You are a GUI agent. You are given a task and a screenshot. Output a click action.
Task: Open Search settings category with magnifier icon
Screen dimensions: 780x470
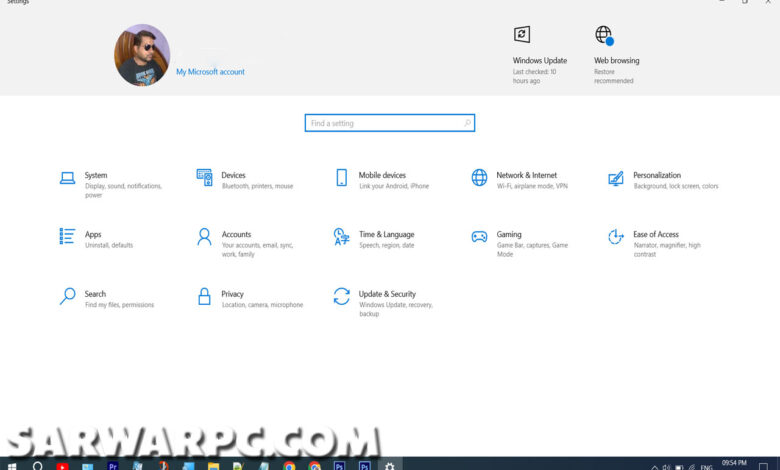(107, 298)
